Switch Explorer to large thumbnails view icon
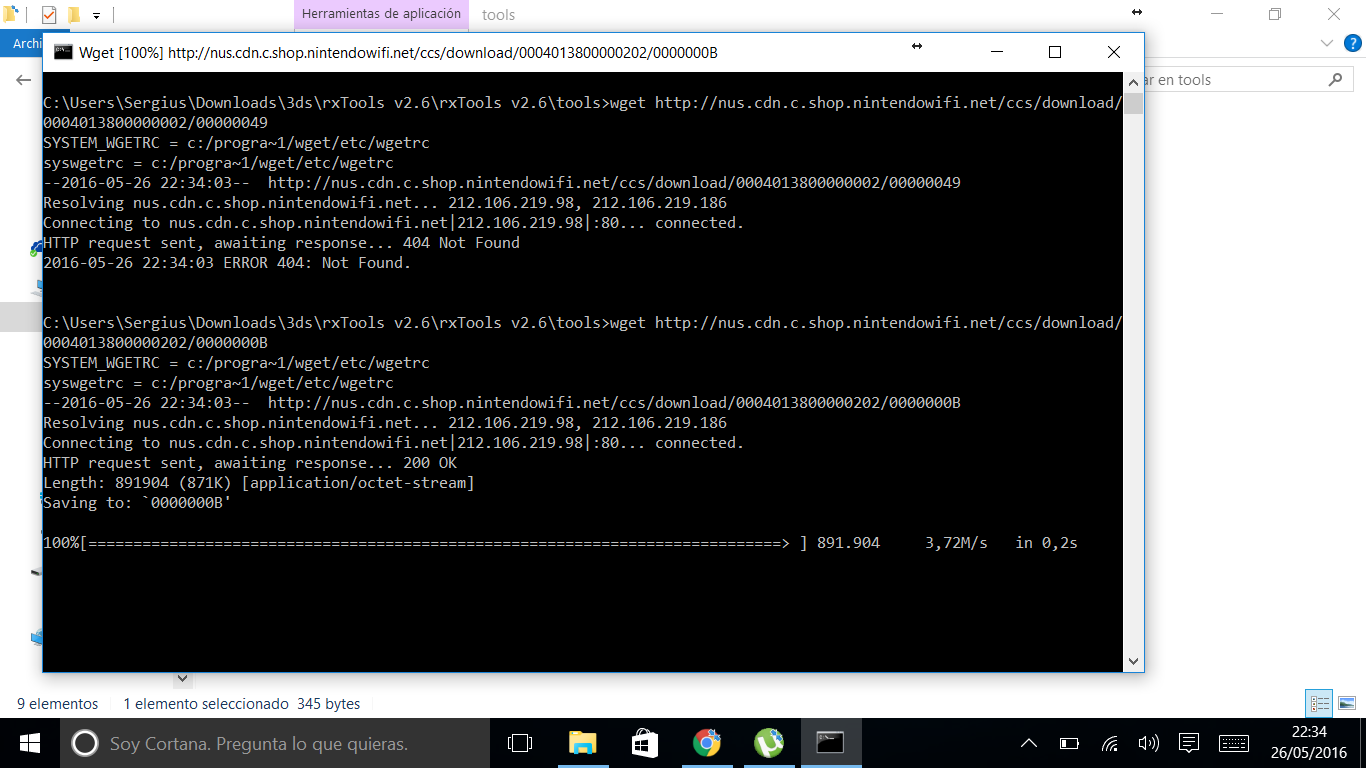Screen dimensions: 1366x768 (1347, 703)
